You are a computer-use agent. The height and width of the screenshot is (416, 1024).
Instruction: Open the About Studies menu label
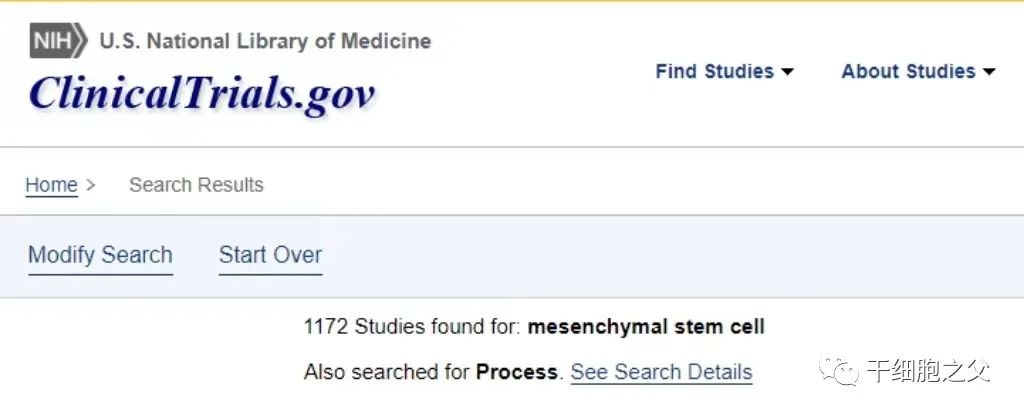point(908,71)
